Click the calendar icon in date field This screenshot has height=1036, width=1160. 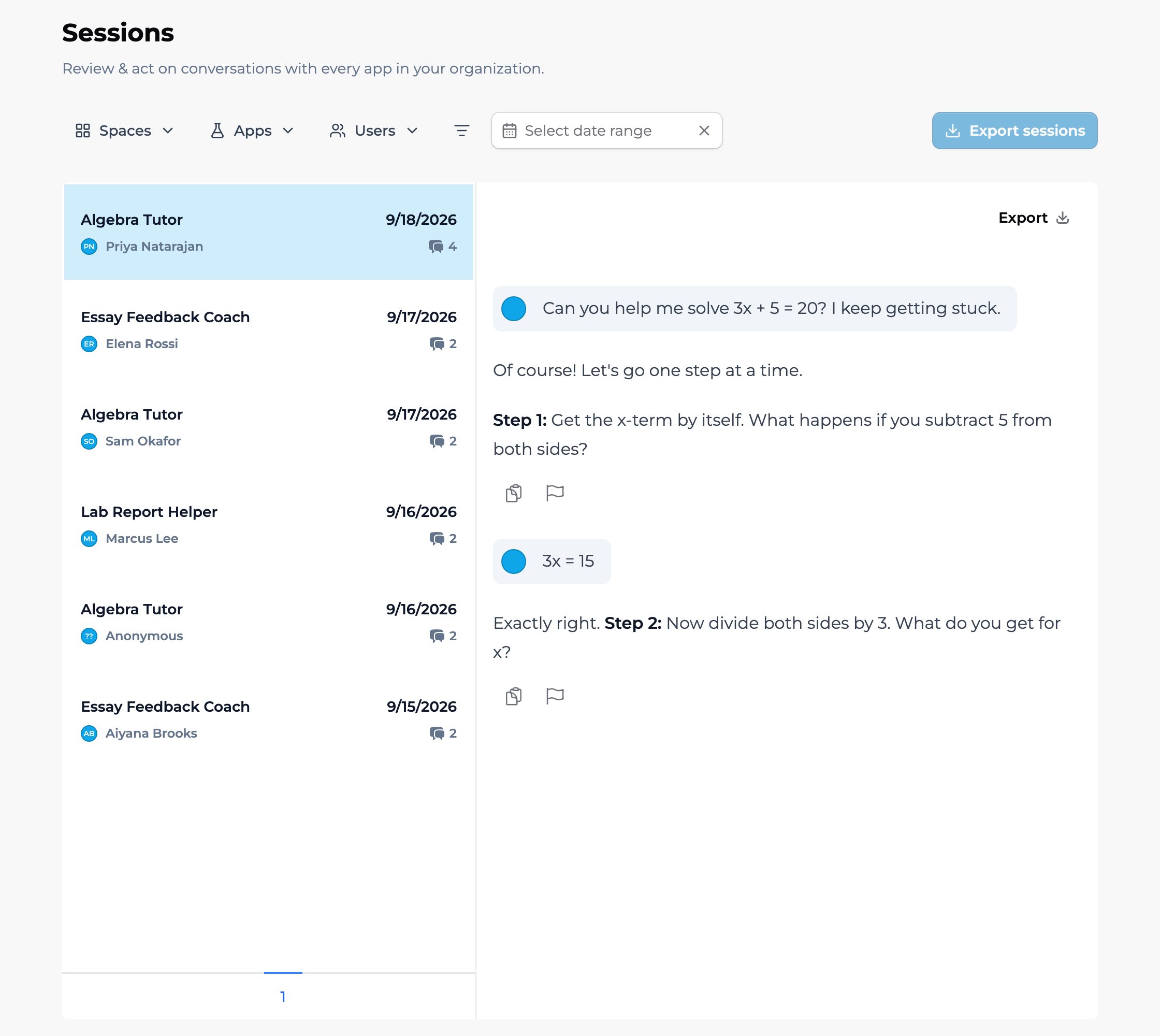[x=510, y=131]
